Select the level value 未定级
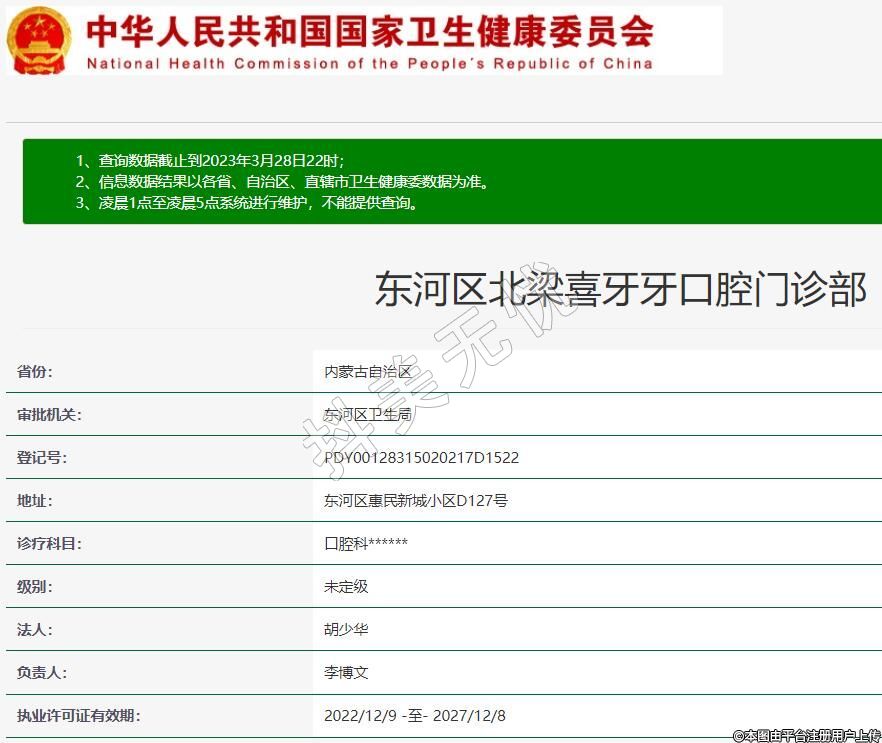This screenshot has height=743, width=882. [346, 587]
